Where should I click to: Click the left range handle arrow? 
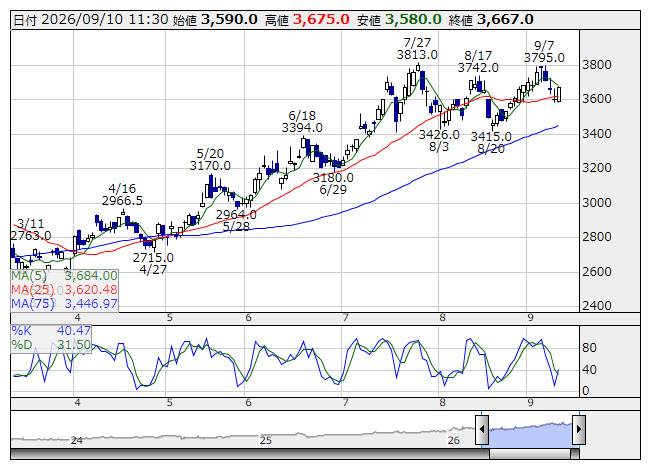[x=482, y=429]
